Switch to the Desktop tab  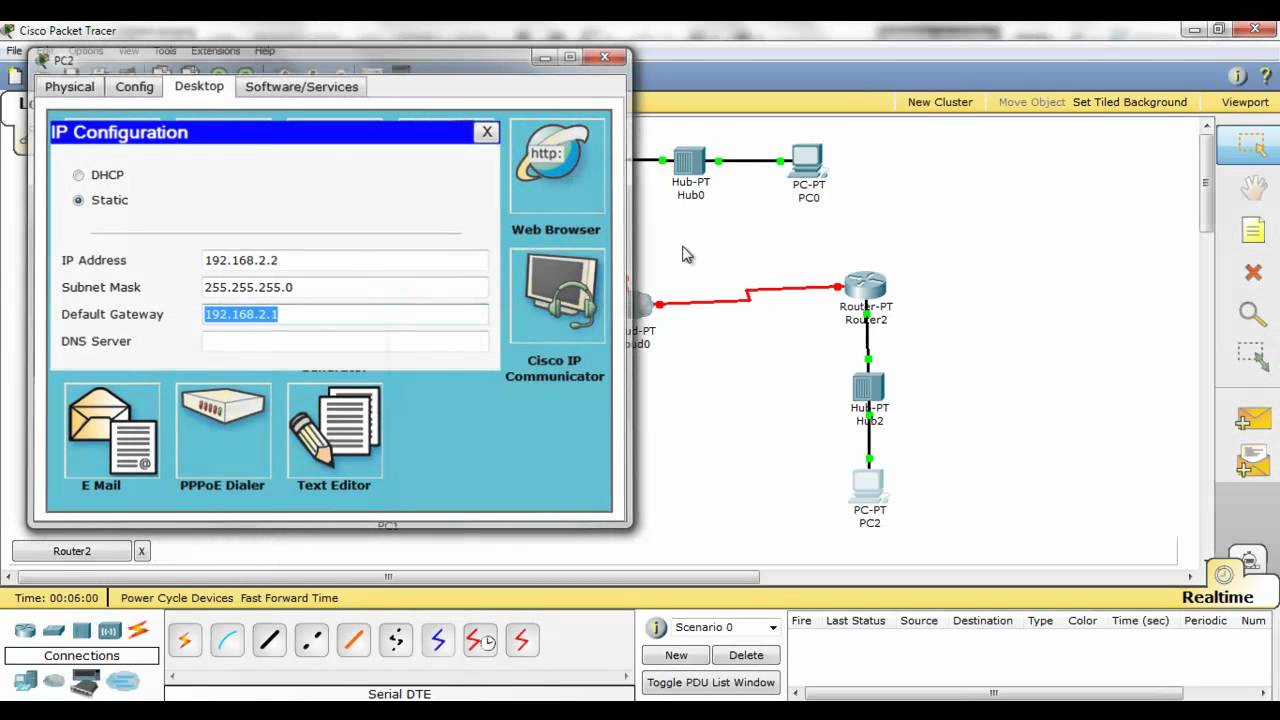coord(199,86)
